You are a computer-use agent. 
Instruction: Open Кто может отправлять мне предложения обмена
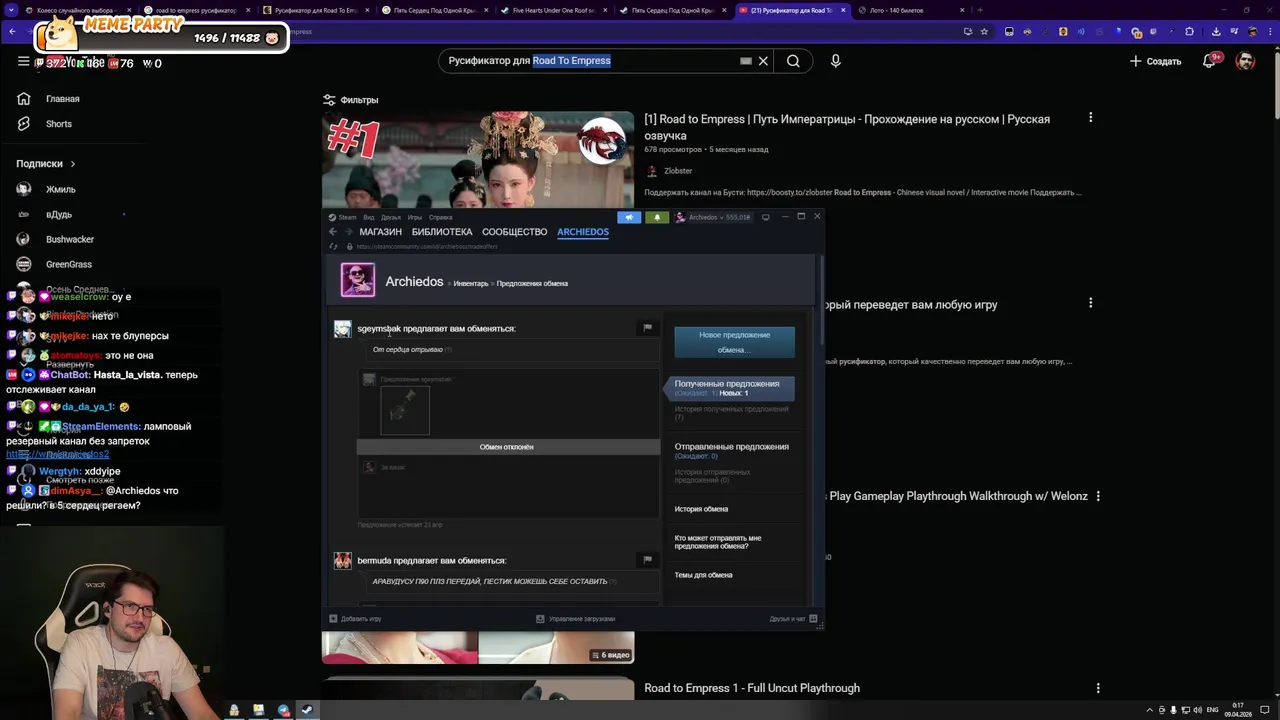[x=718, y=542]
